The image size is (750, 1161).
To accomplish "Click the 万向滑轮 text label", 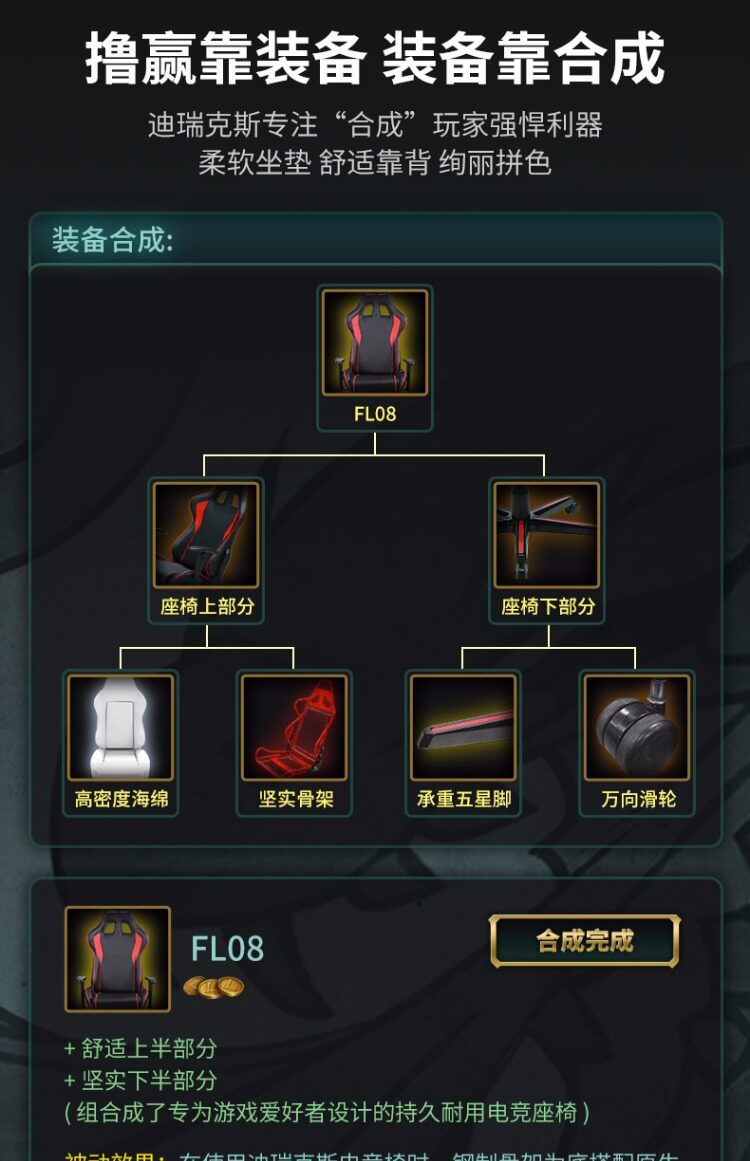I will 638,799.
